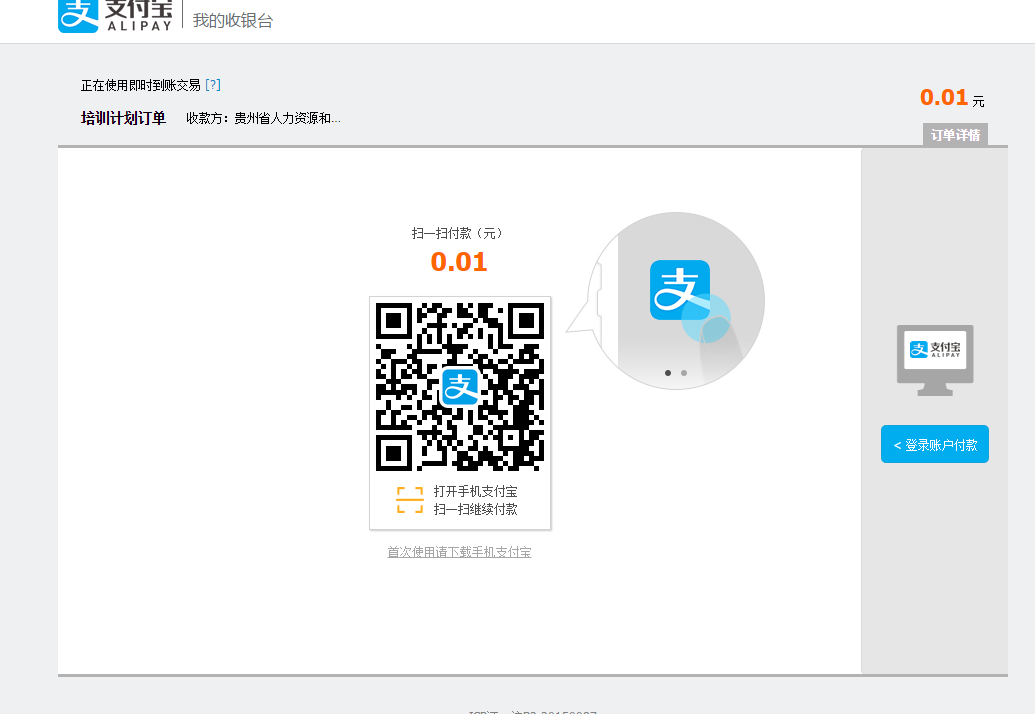
Task: Open link 首次使用请下载手机支付宝
Action: tap(459, 552)
